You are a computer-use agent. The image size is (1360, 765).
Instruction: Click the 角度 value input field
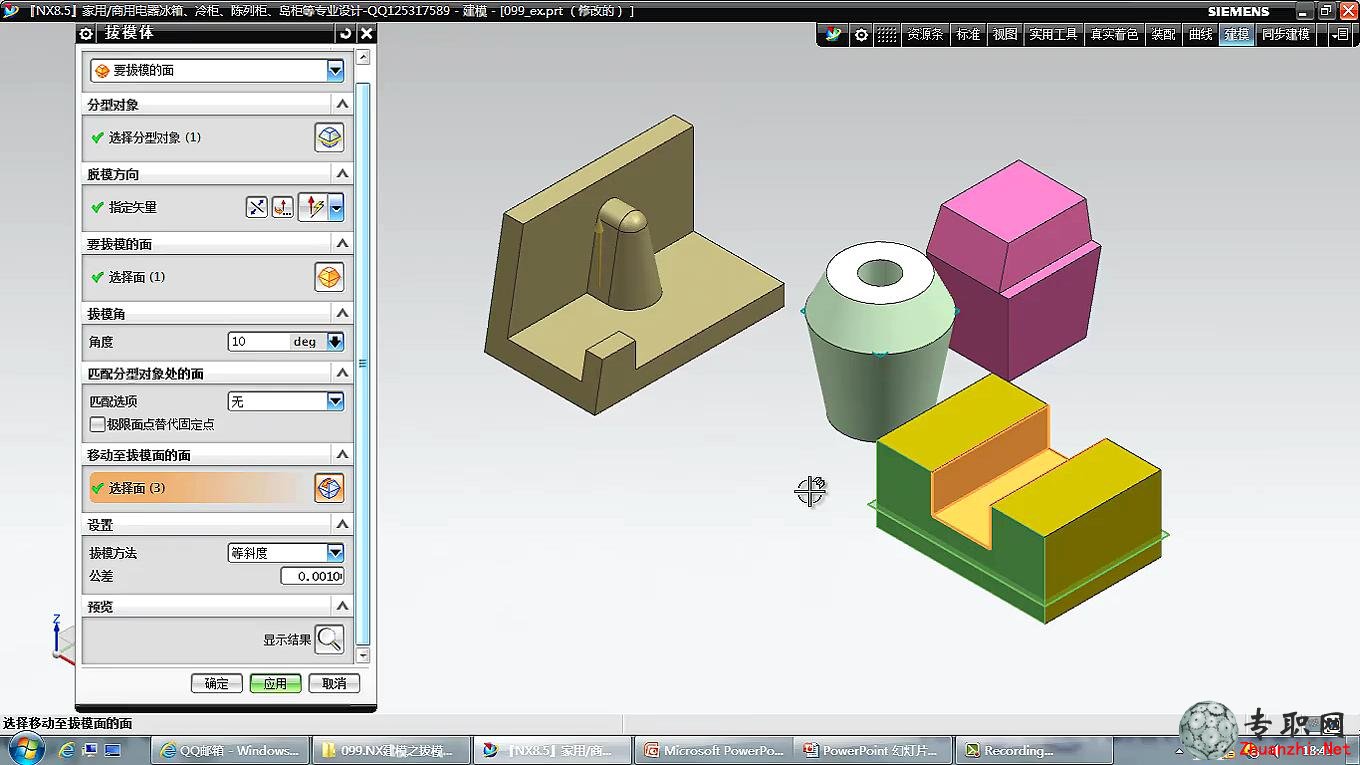point(258,342)
